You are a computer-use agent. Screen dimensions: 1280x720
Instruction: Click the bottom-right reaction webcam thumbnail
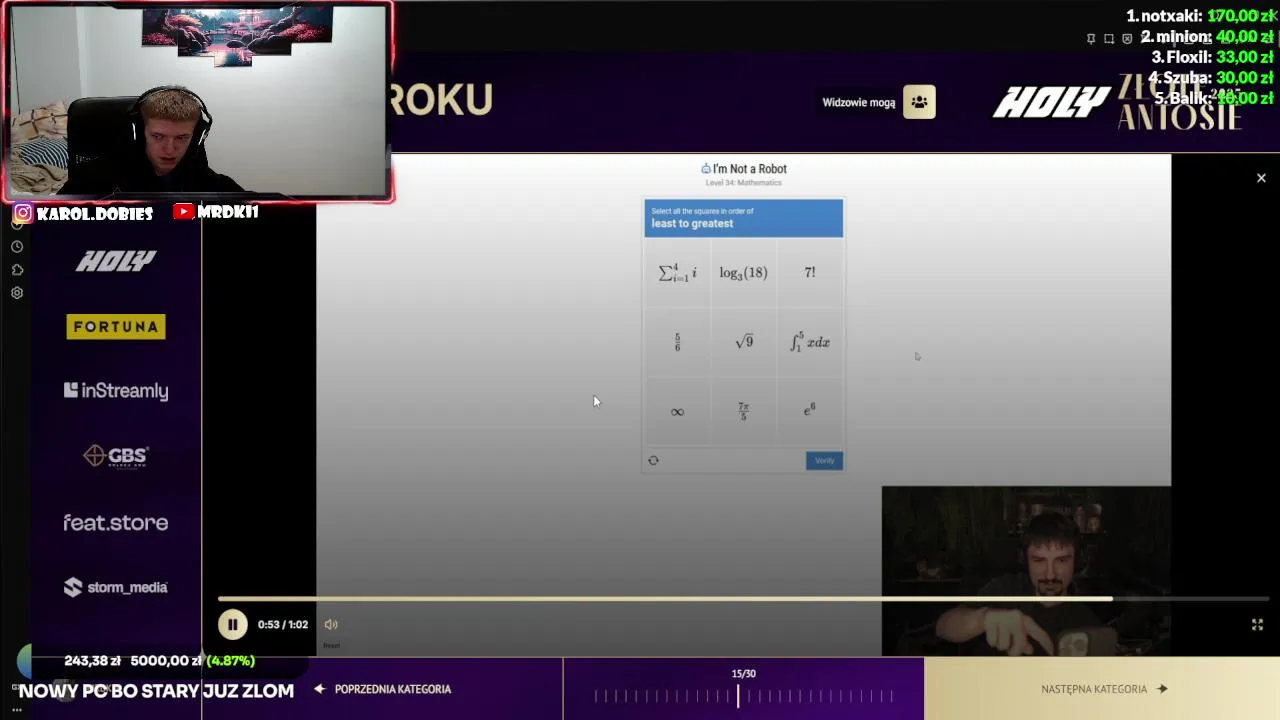[x=1026, y=571]
